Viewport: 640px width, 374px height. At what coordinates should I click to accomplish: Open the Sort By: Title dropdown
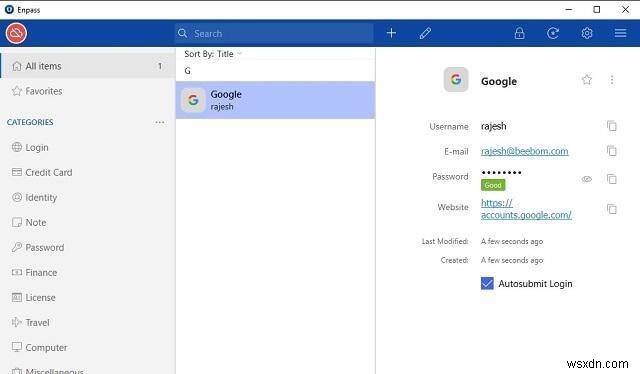[213, 54]
